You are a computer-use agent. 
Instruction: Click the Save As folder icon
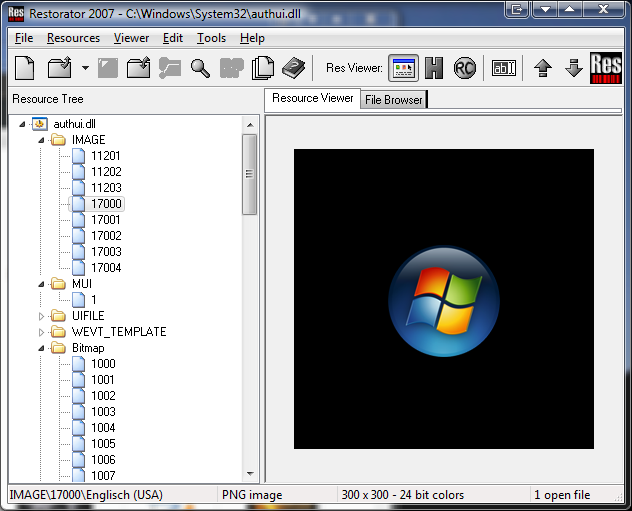(x=139, y=68)
